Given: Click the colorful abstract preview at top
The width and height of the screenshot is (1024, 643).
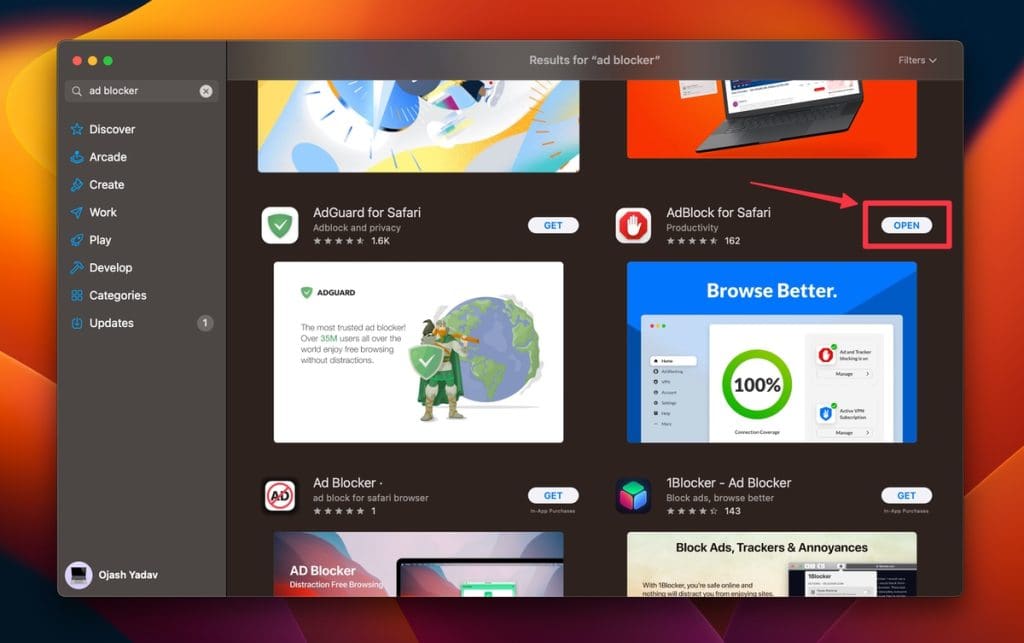Looking at the screenshot, I should (x=419, y=126).
